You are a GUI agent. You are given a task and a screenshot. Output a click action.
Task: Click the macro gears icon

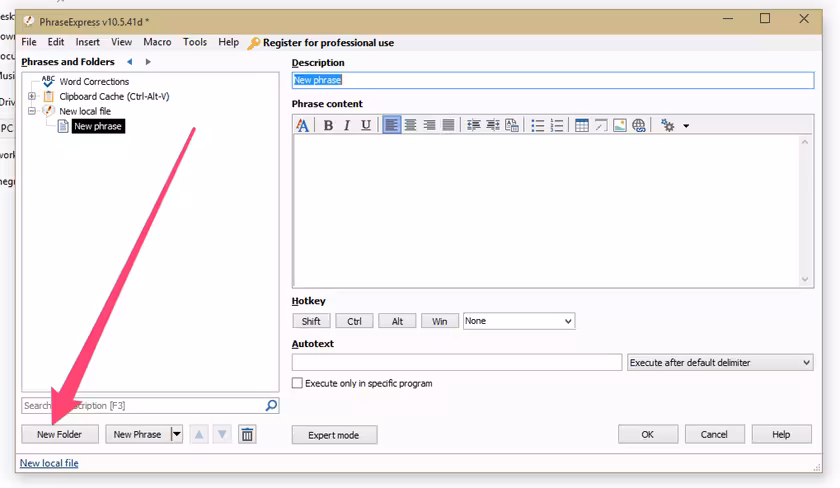(x=668, y=125)
